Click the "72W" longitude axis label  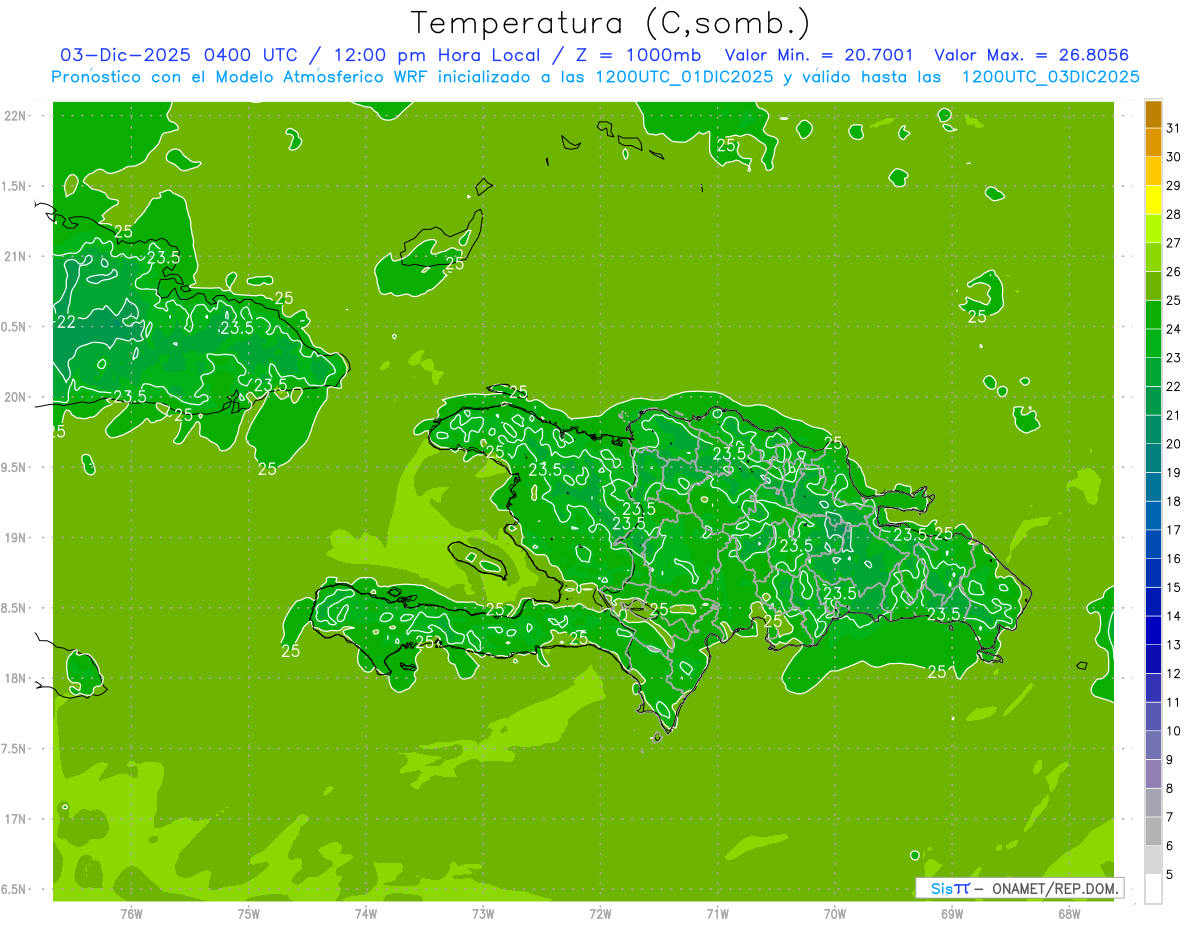click(600, 914)
